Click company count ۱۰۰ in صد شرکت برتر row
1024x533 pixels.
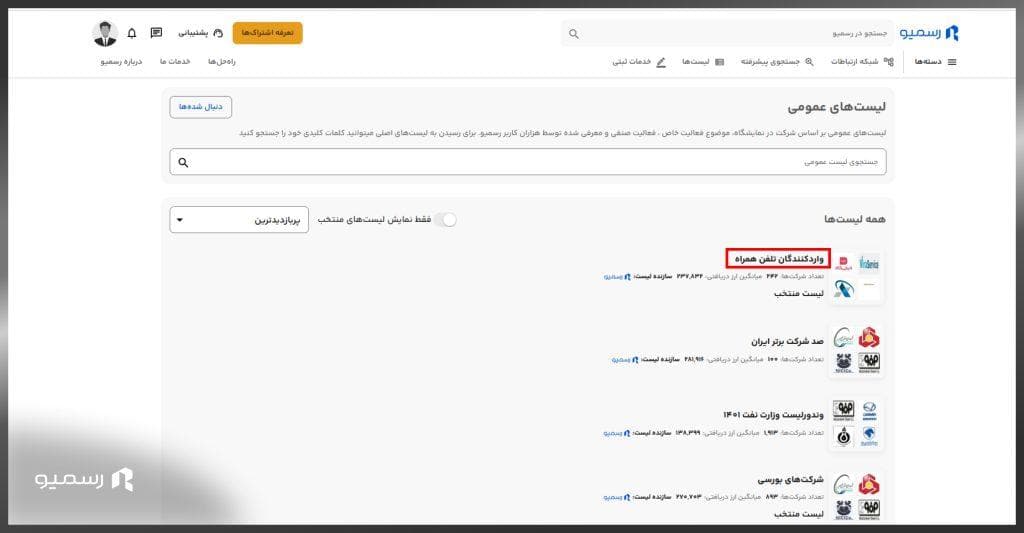click(x=772, y=359)
